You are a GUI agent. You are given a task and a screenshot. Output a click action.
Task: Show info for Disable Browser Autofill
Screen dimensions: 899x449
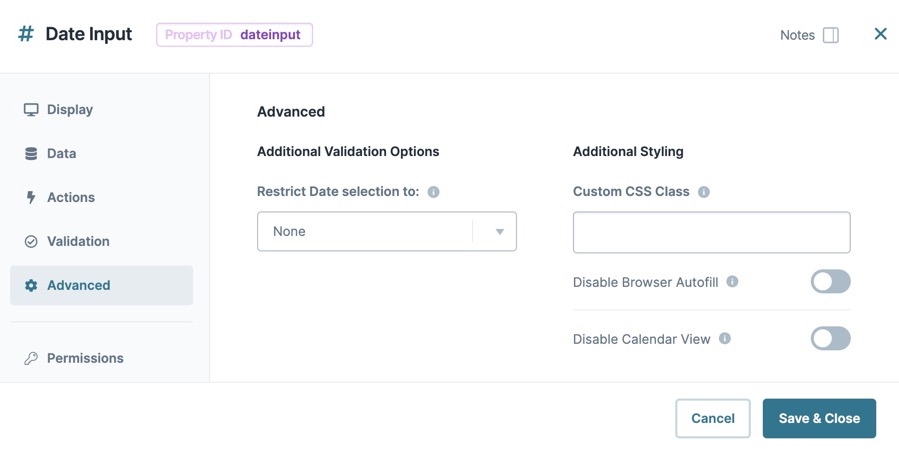coord(732,282)
